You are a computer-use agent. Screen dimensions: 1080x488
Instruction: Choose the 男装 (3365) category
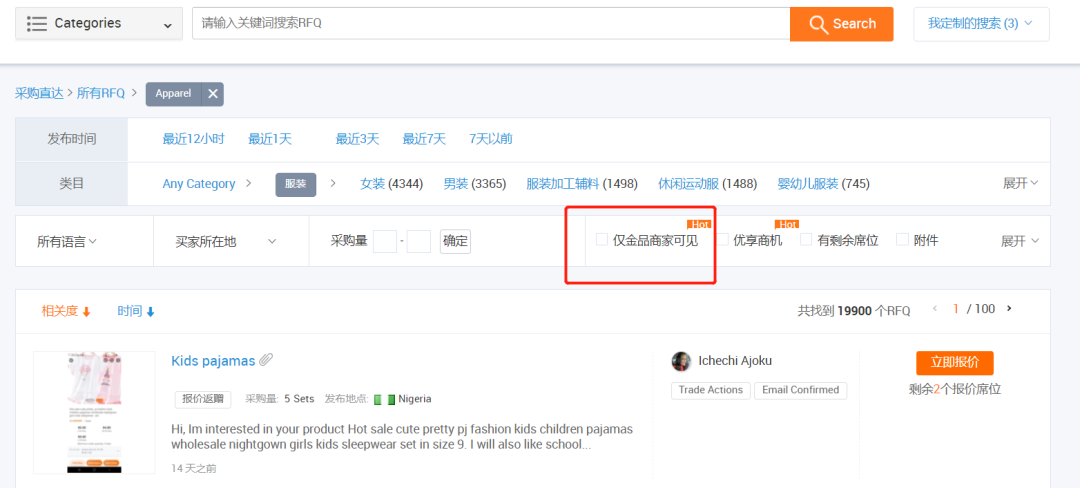point(475,184)
